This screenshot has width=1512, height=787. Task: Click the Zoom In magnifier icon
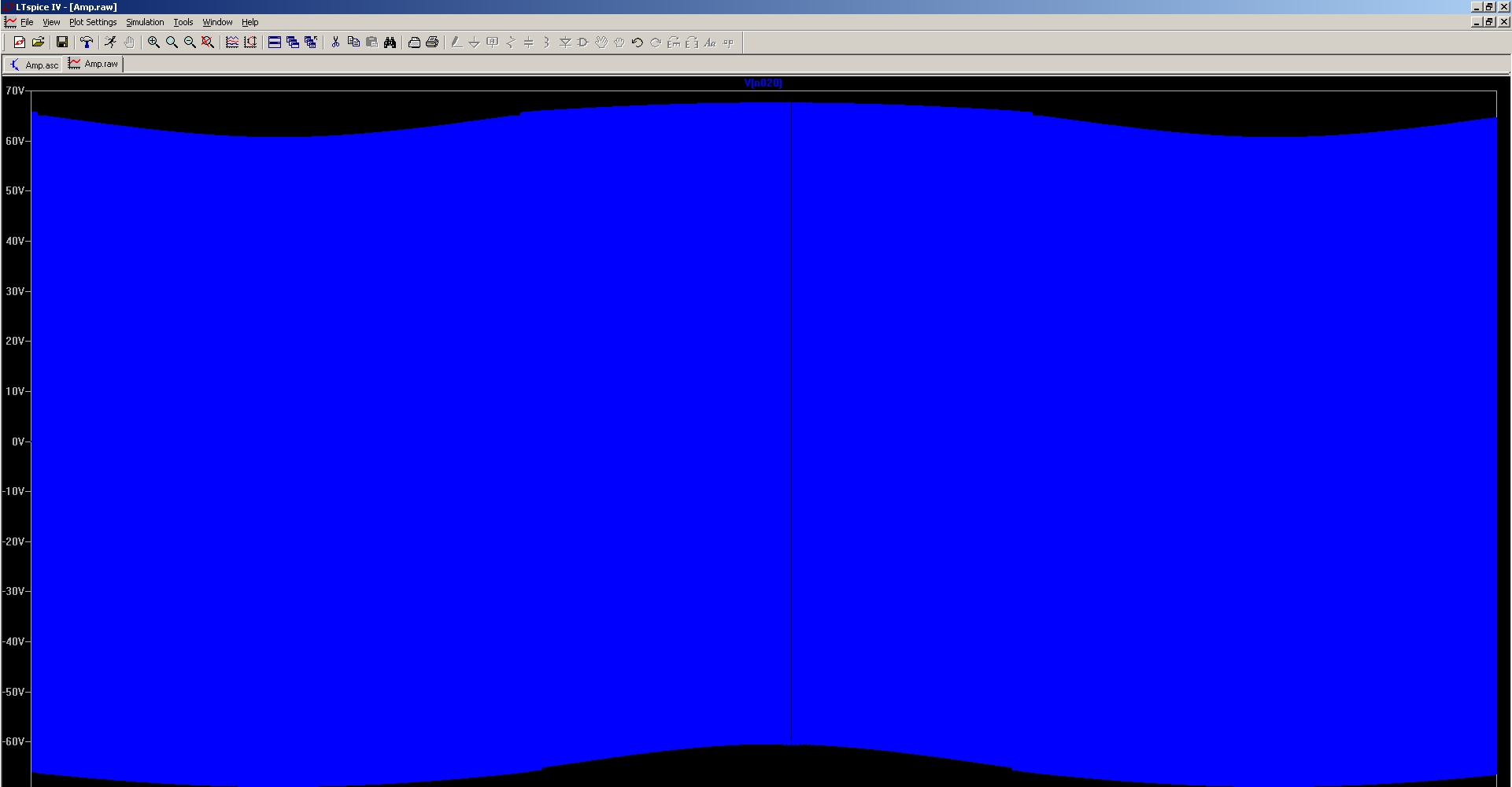[x=153, y=42]
